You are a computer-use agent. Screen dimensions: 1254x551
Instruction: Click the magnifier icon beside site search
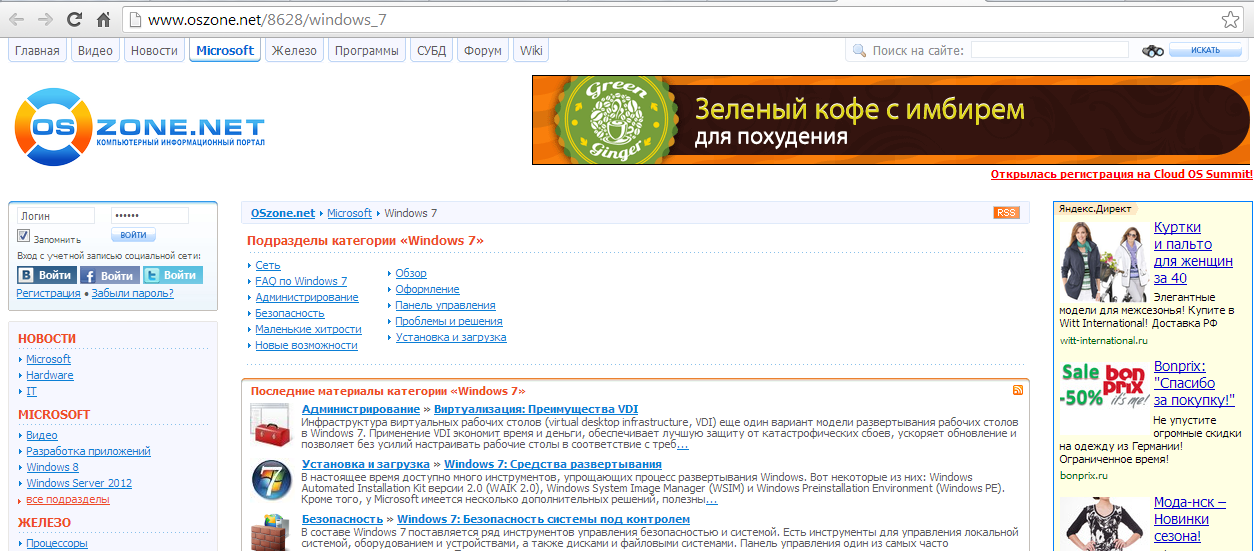(x=858, y=51)
